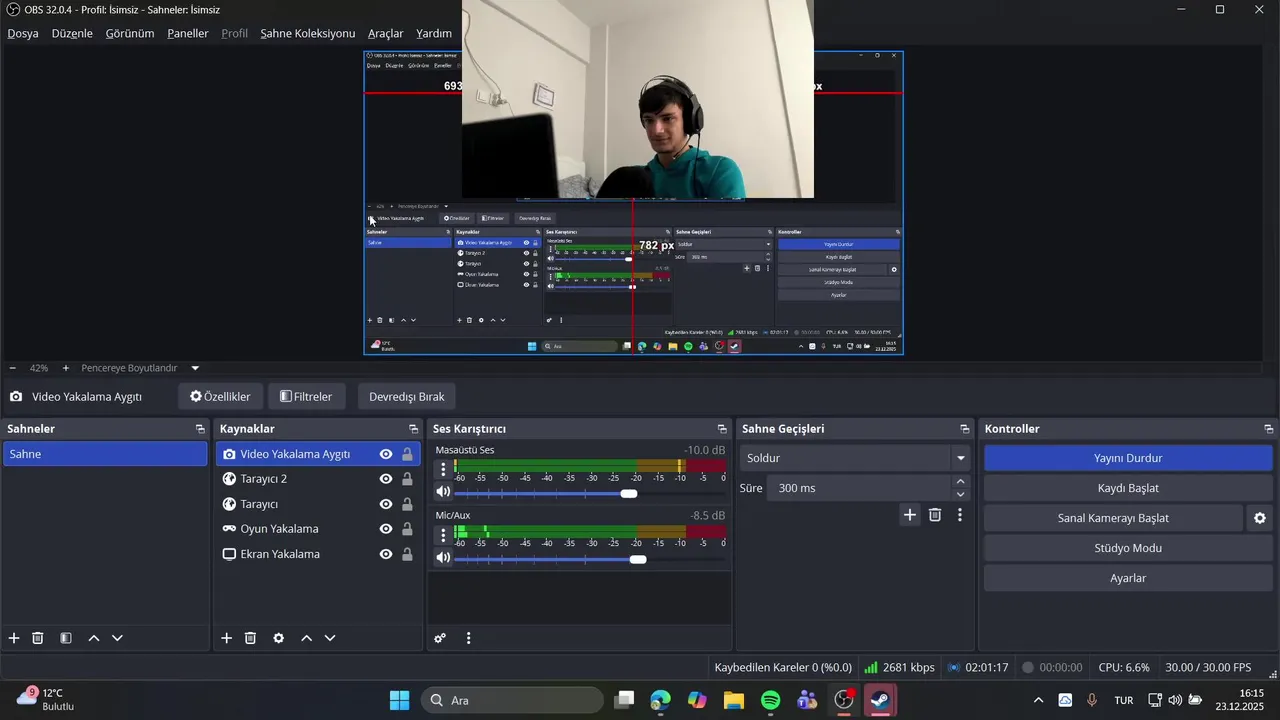The height and width of the screenshot is (720, 1280).
Task: Mute Masaüstü Ses speaker icon
Action: (x=443, y=492)
